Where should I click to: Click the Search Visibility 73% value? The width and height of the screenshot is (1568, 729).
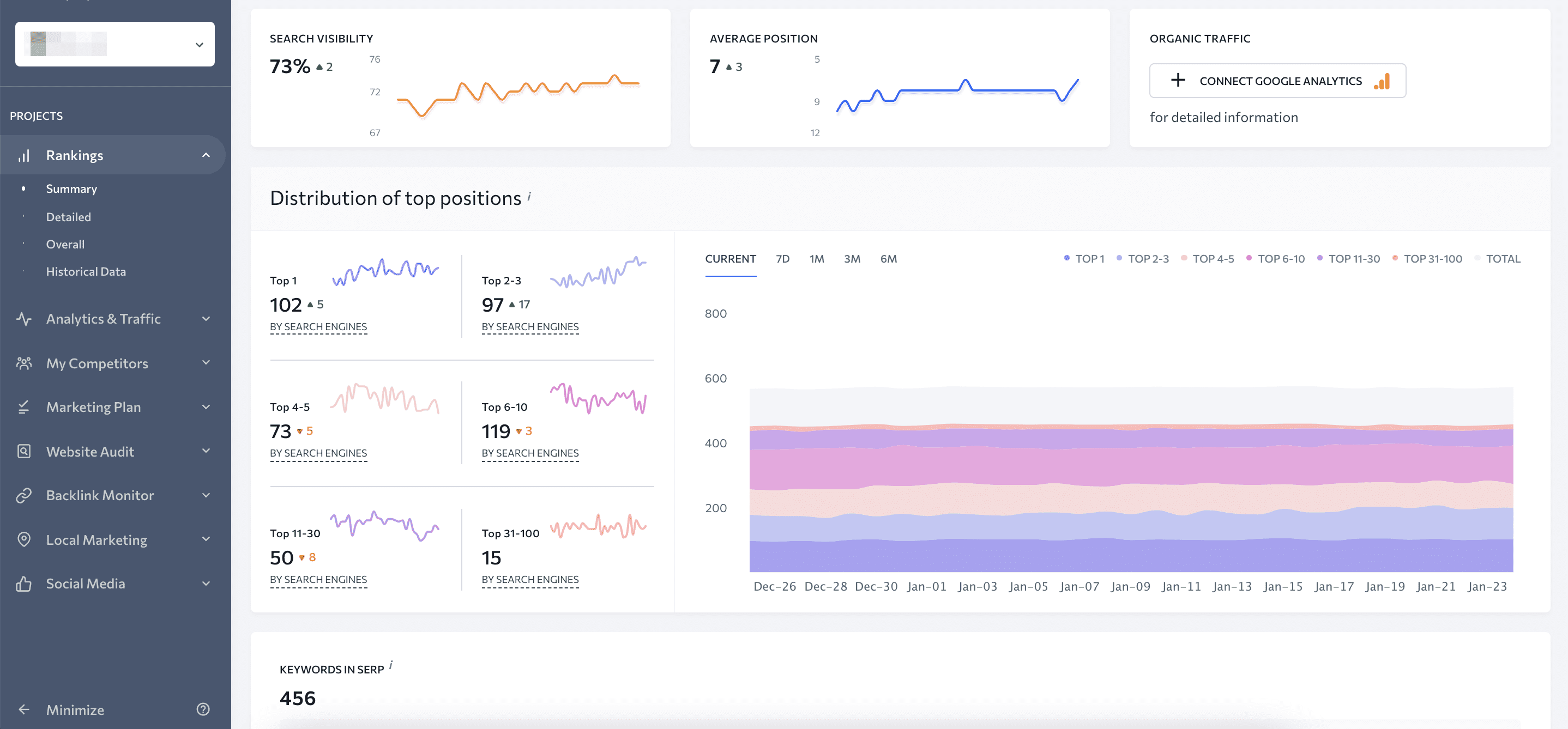point(290,66)
